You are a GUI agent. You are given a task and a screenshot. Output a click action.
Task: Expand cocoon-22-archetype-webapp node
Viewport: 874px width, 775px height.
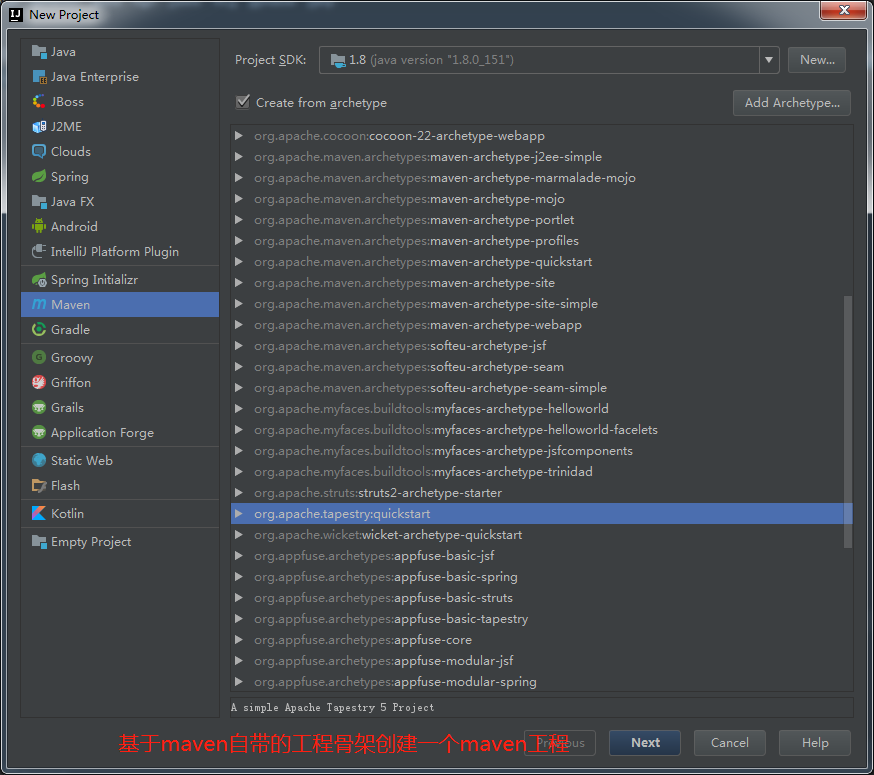pos(239,135)
